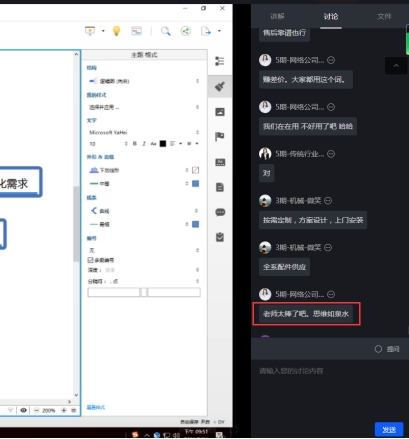Pick the black text color swatch

pyautogui.click(x=163, y=144)
